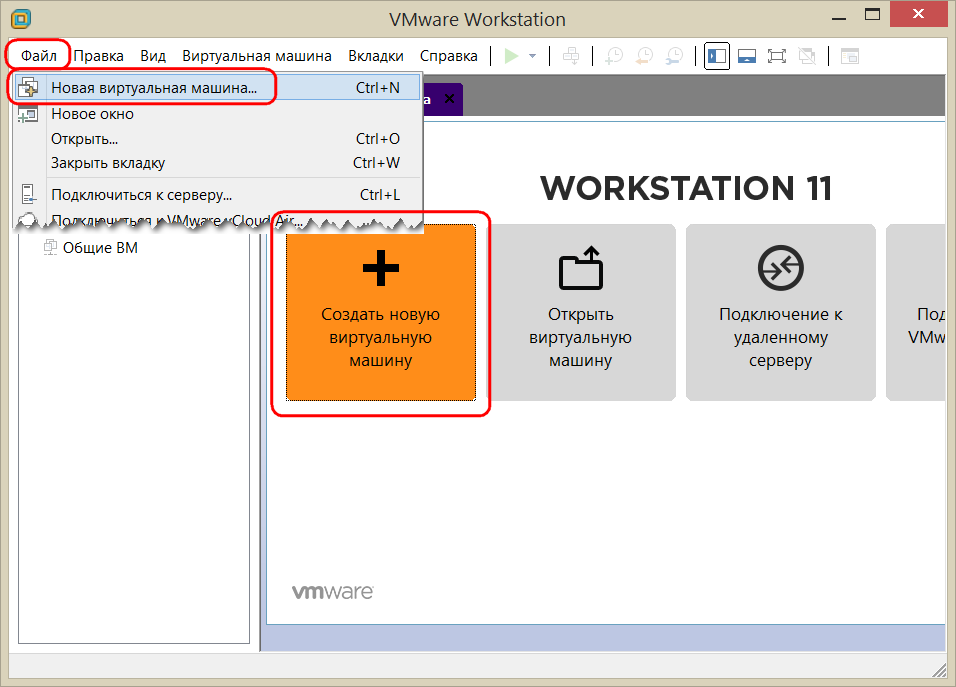Click Создать новую виртуальную машину tile
Viewport: 956px width, 687px height.
pos(381,312)
